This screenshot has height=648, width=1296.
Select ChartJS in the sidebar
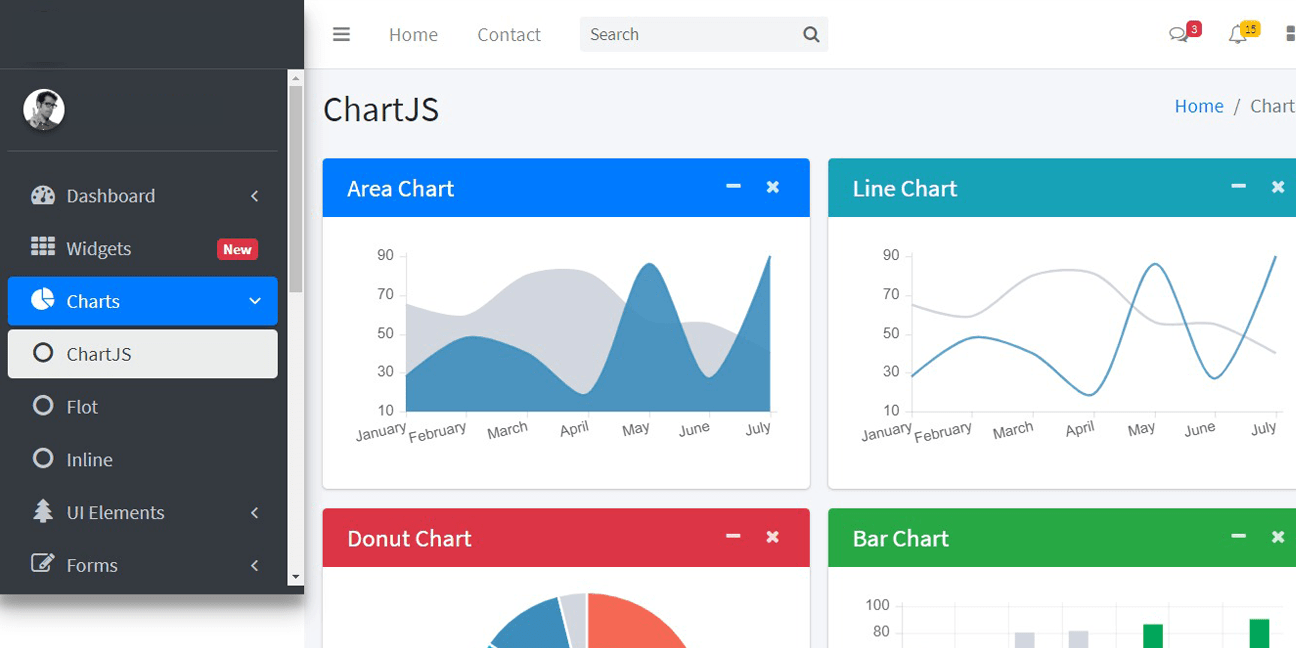[143, 354]
